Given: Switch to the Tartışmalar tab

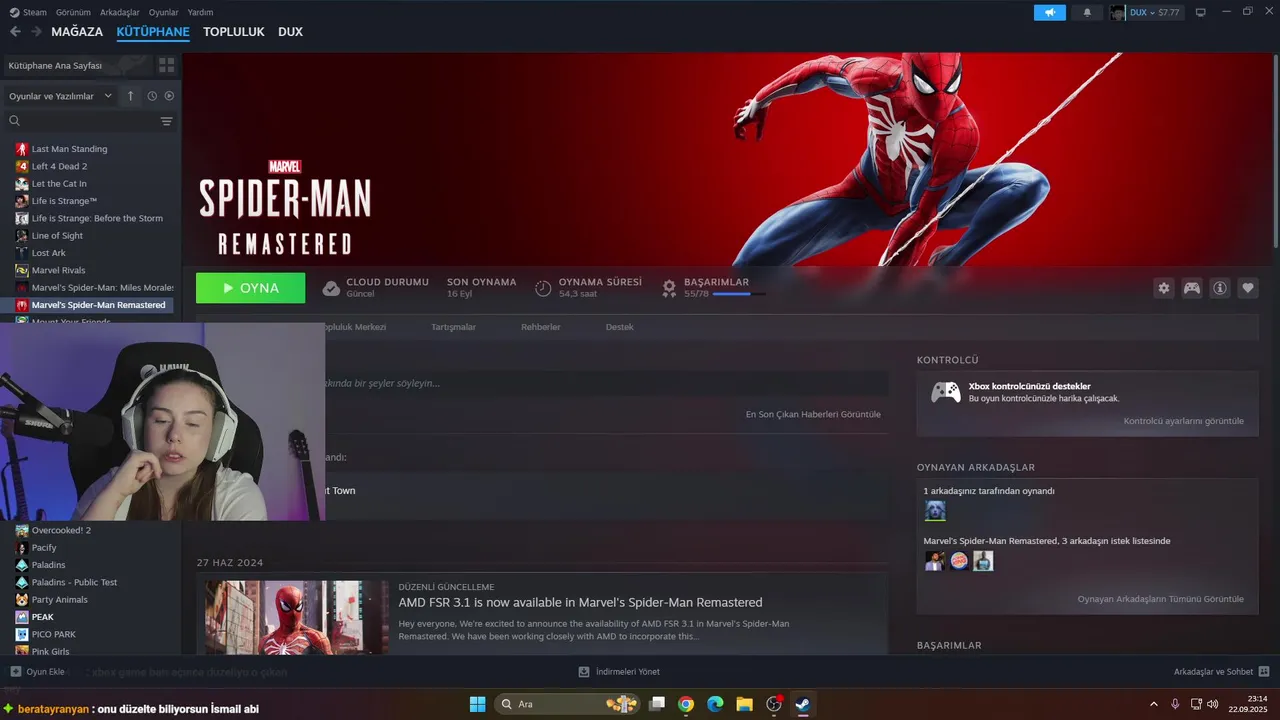Looking at the screenshot, I should [453, 327].
